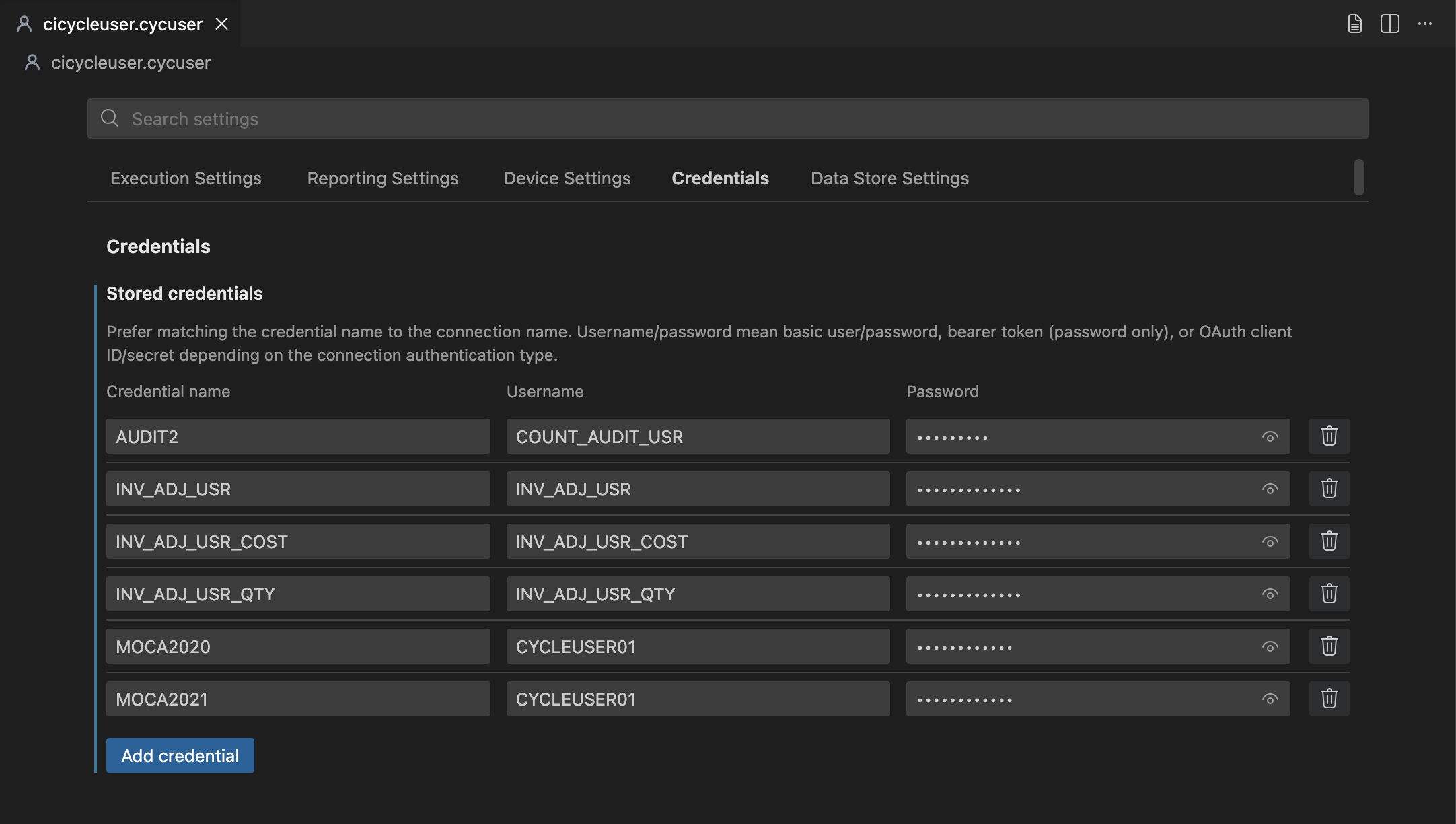Delete the MOCA2021 credential row

(1329, 699)
